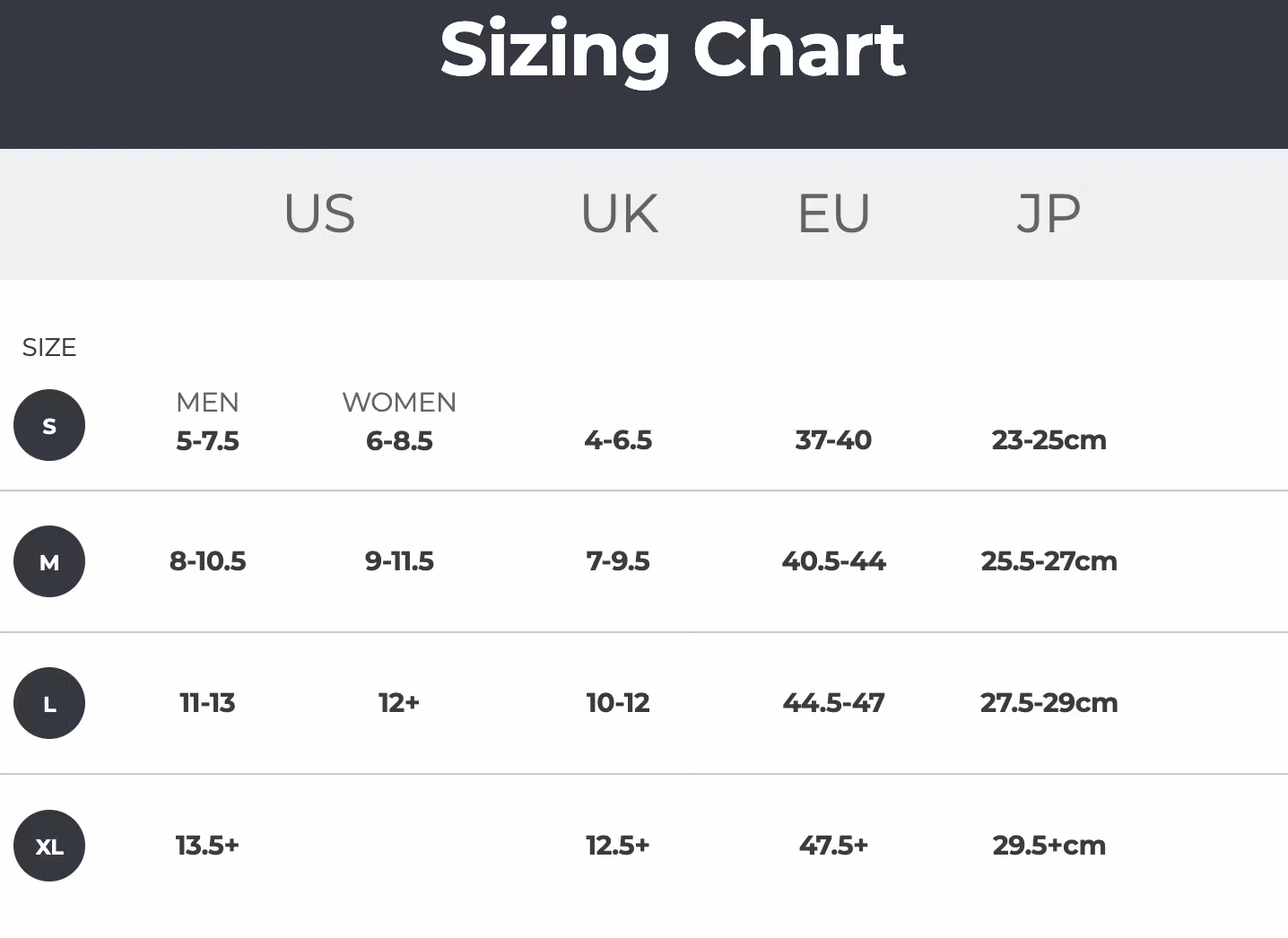Click the Sizing Chart title

point(672,49)
